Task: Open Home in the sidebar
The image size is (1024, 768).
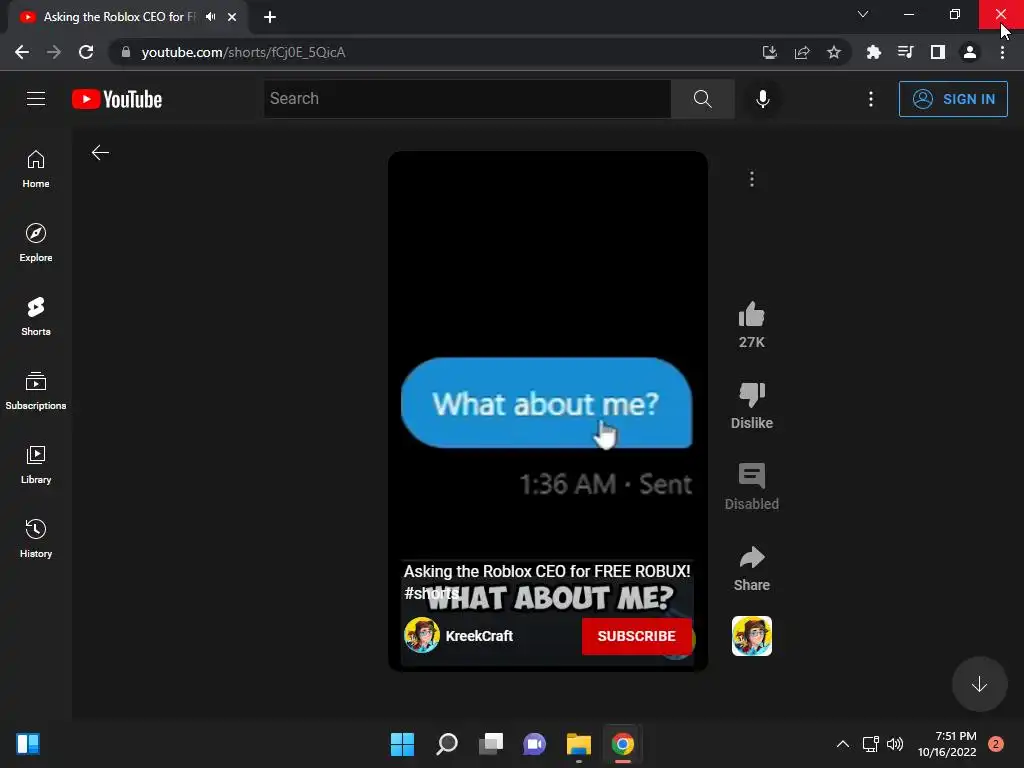Action: (x=36, y=169)
